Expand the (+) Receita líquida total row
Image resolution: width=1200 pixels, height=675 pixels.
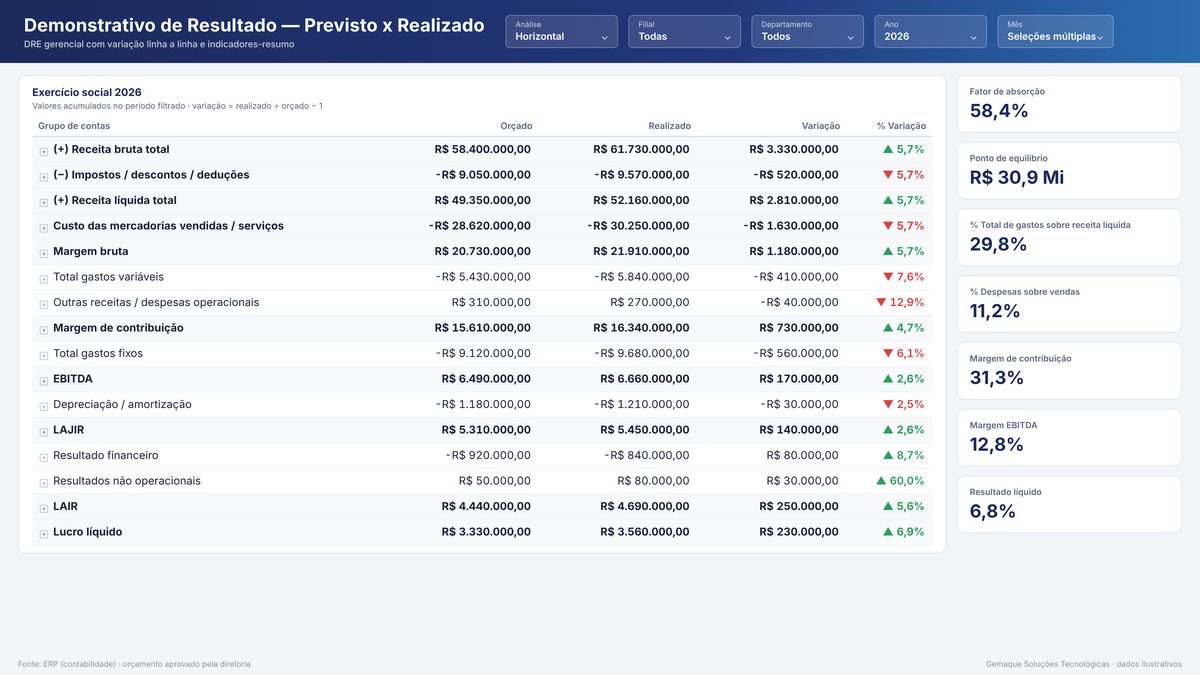coord(44,202)
